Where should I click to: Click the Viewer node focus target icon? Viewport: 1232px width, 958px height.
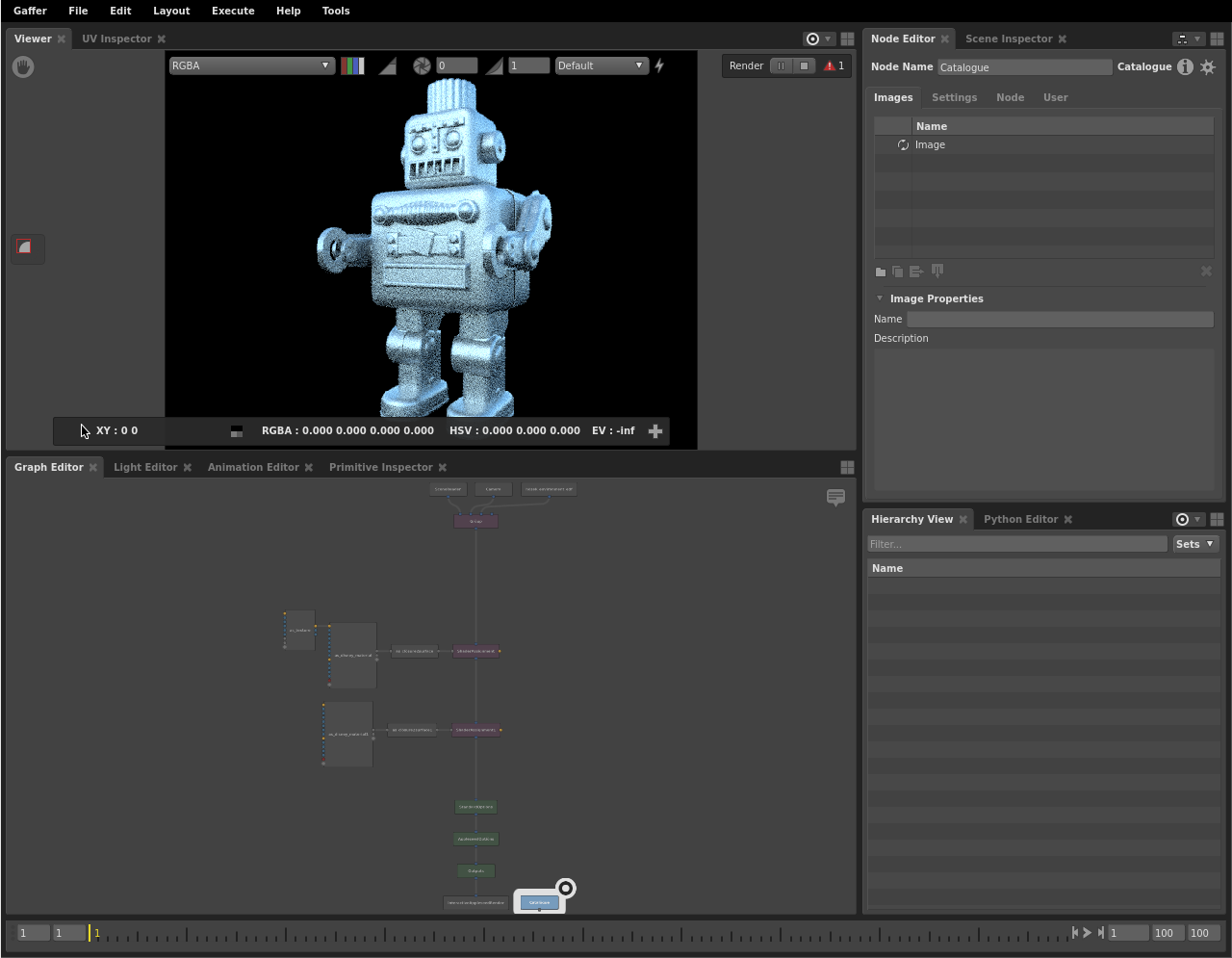tap(812, 39)
